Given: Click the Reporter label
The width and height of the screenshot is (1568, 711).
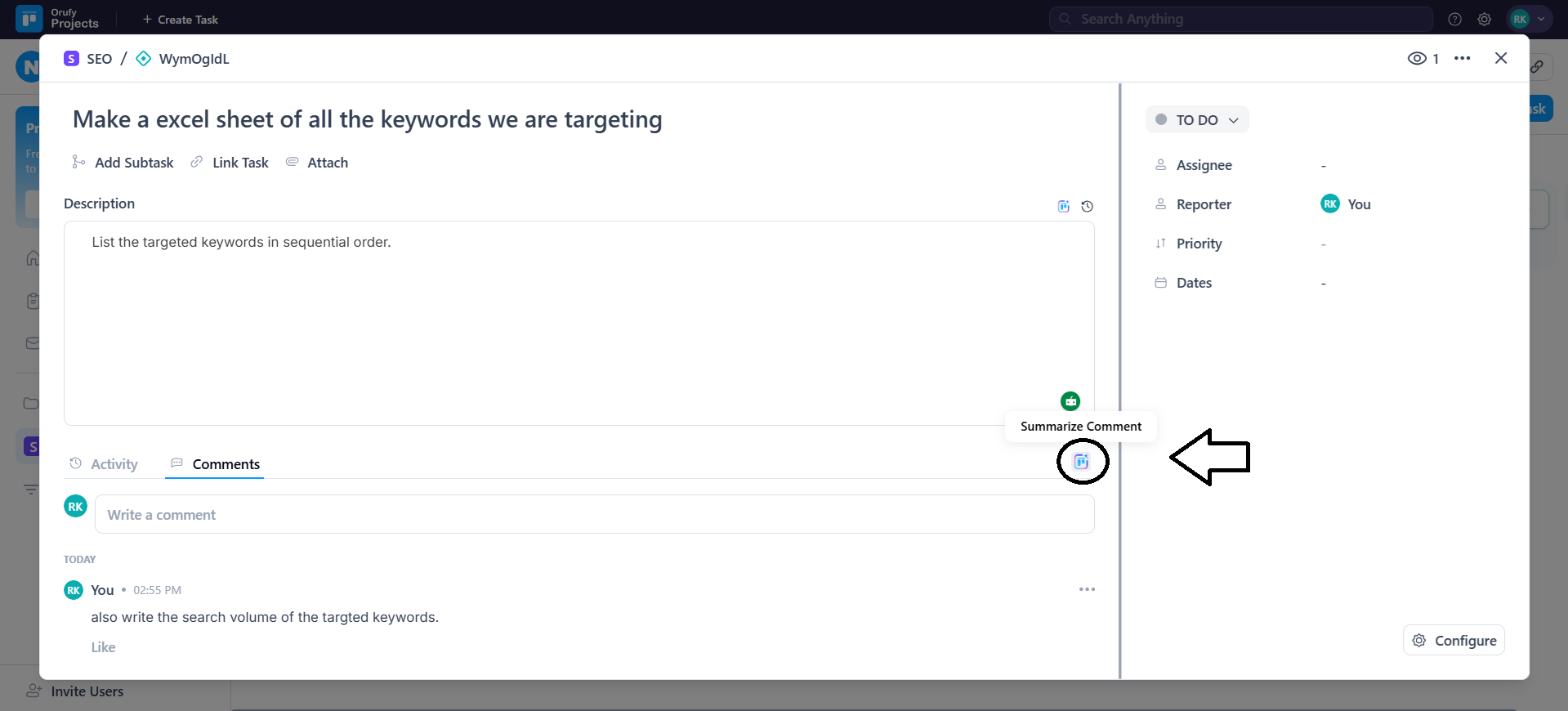Looking at the screenshot, I should [1204, 204].
